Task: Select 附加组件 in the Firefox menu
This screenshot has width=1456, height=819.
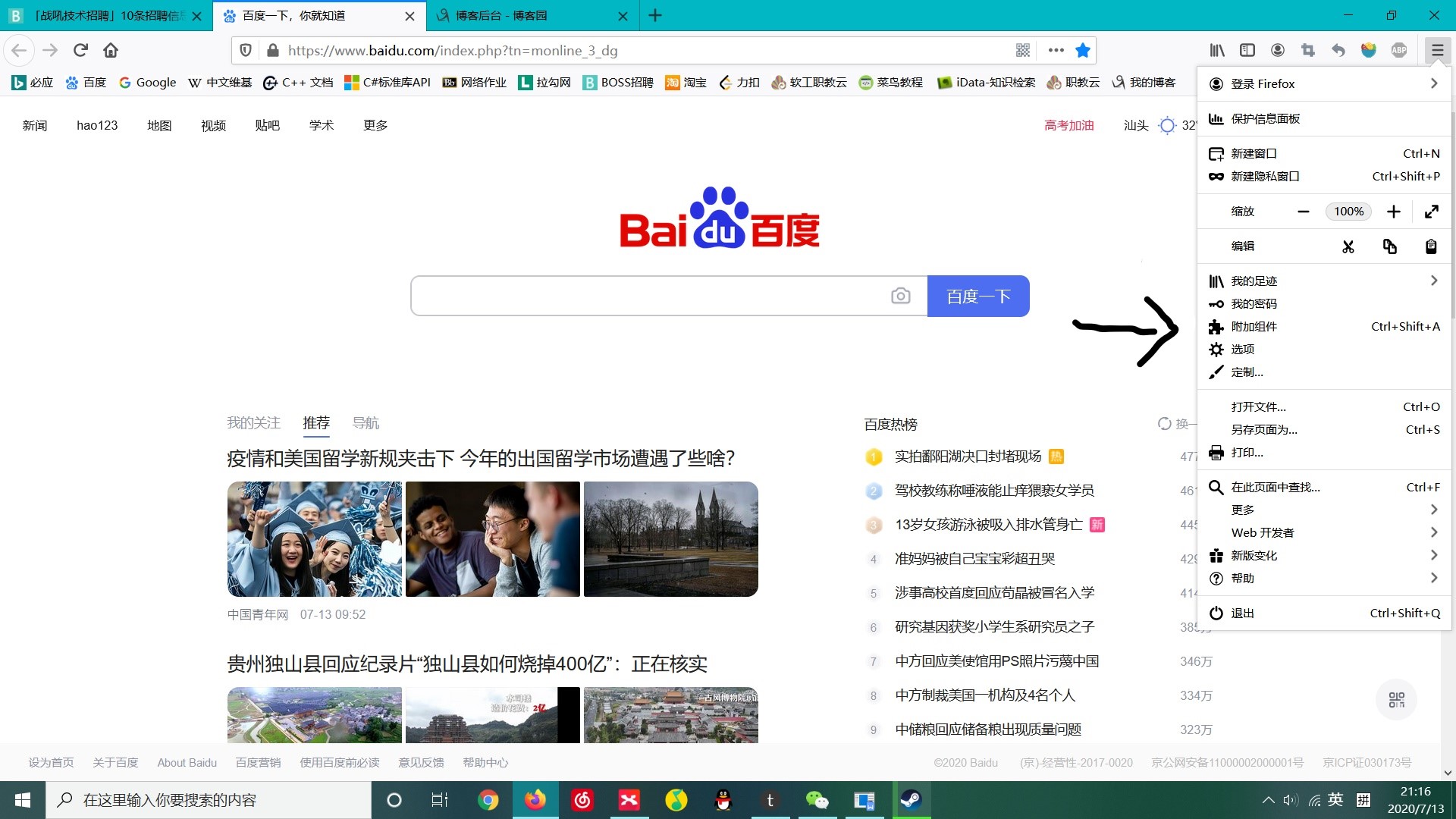Action: click(1254, 326)
